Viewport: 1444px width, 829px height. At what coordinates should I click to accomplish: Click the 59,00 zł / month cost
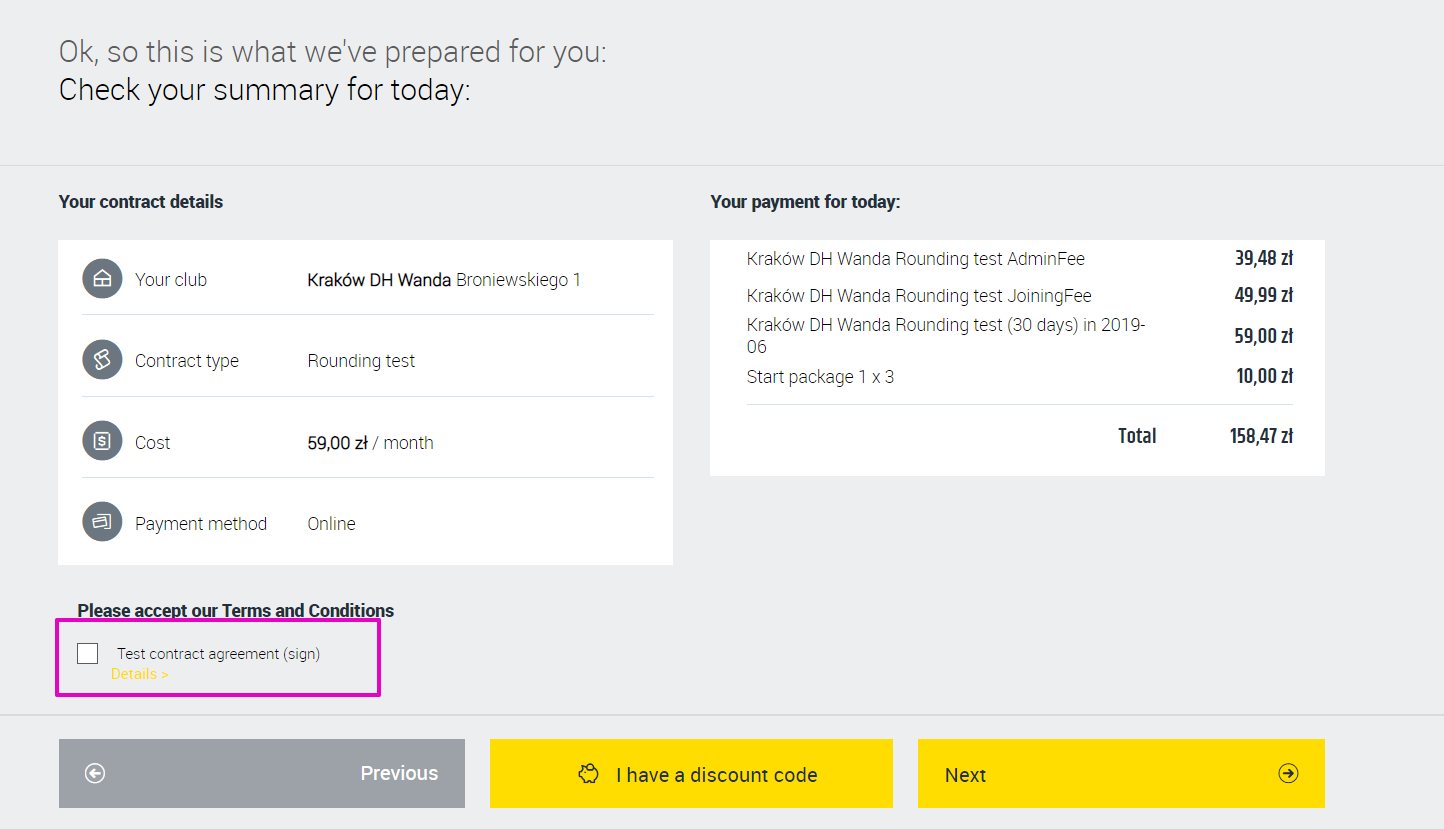370,443
